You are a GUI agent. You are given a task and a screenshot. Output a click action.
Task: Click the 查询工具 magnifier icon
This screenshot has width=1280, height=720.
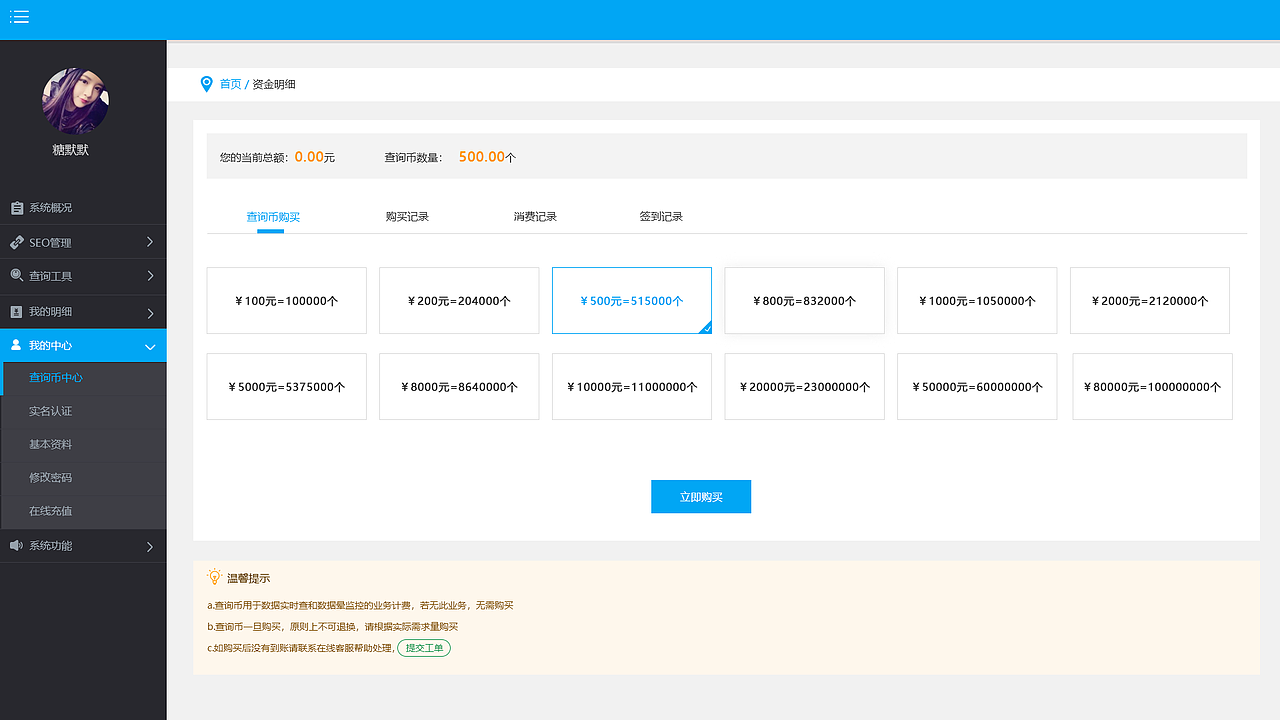click(17, 276)
